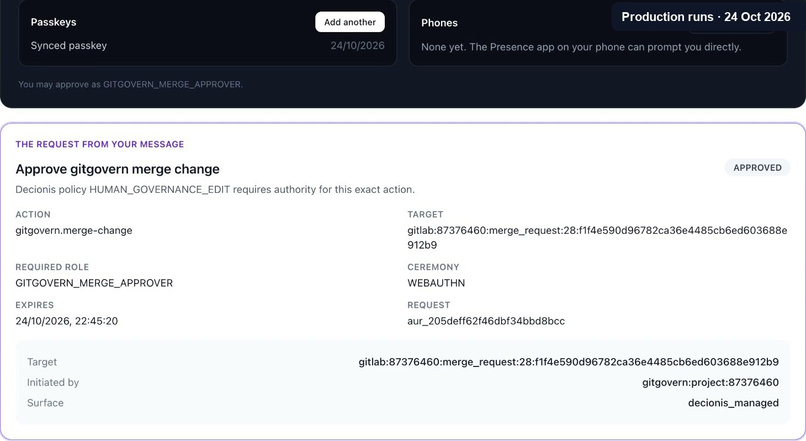This screenshot has width=806, height=441.
Task: Click gitgovern:project:87376460 initiator value
Action: coord(710,382)
